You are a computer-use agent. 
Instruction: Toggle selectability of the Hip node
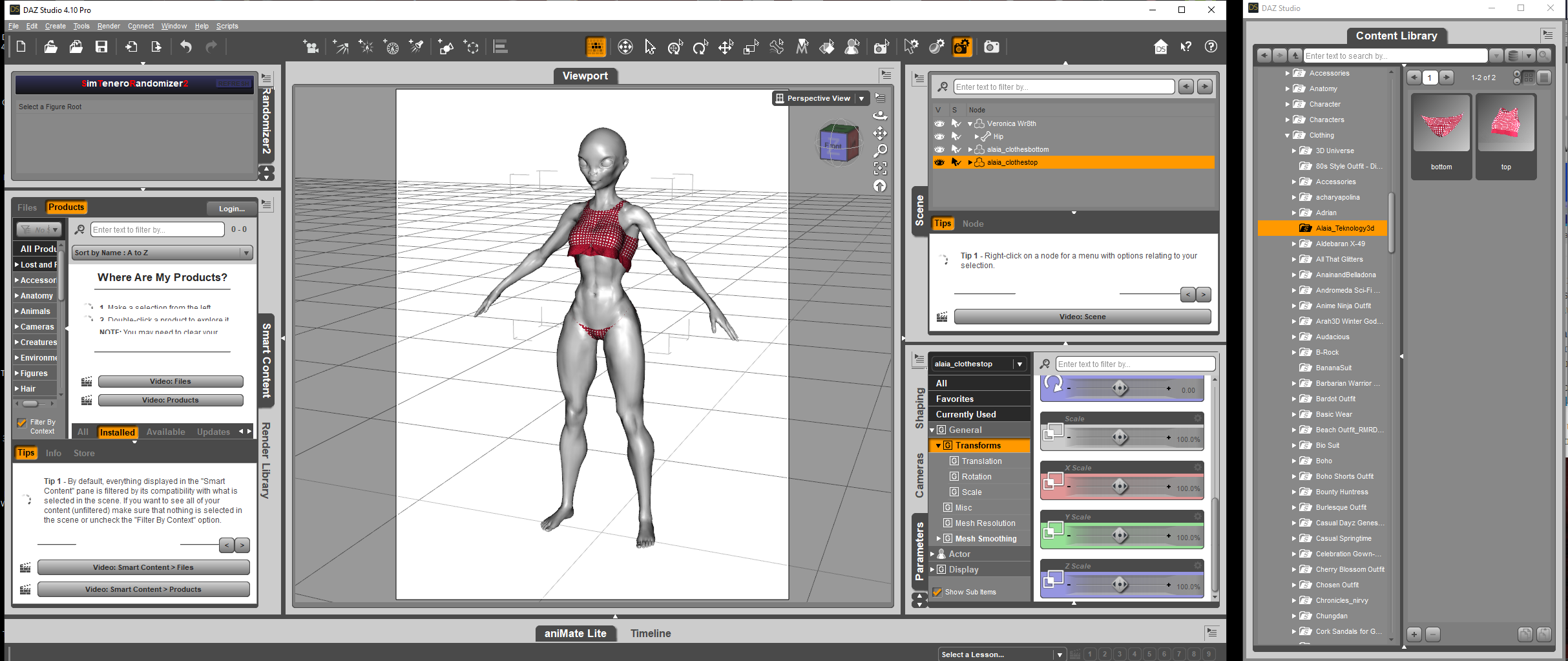(x=956, y=136)
